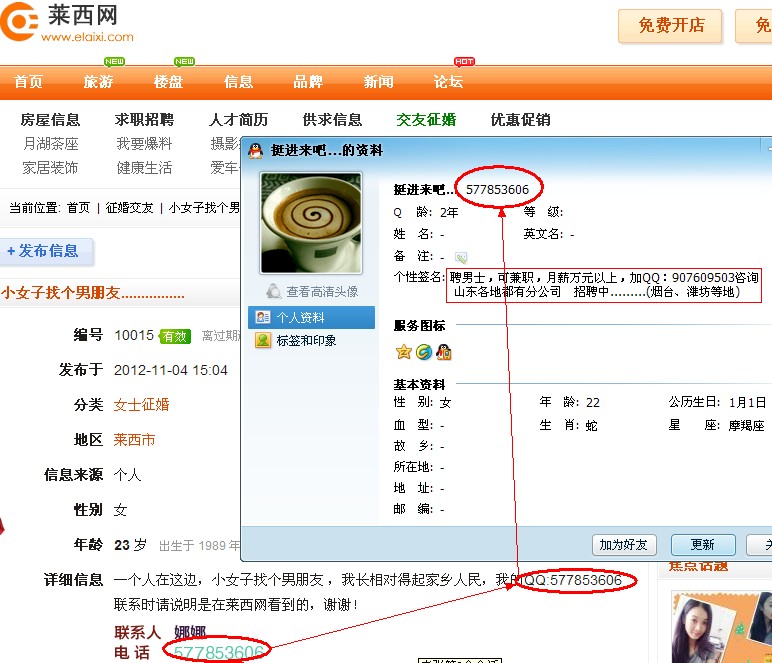Click 首页 in the breadcrumb path
Viewport: 772px width, 663px height.
[79, 208]
